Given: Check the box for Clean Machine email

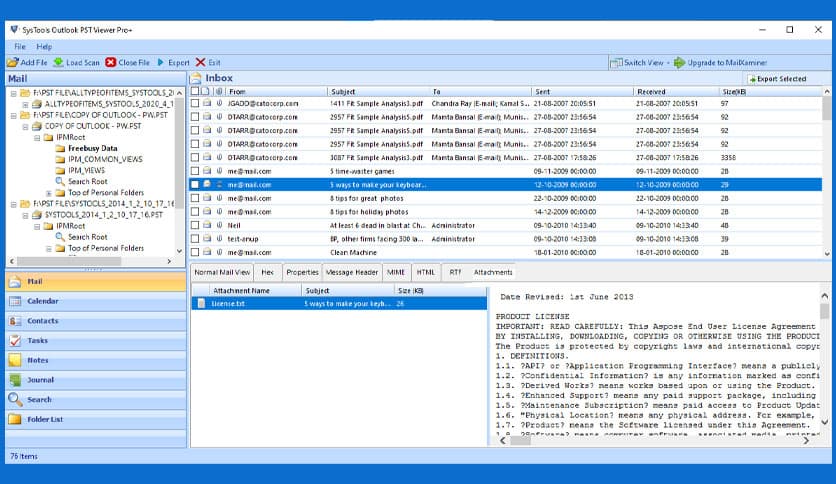Looking at the screenshot, I should pos(195,252).
